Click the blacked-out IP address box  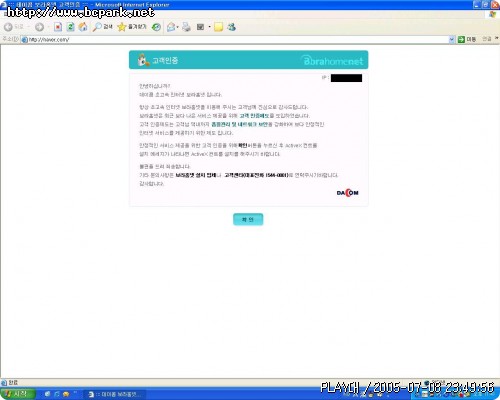pyautogui.click(x=346, y=78)
